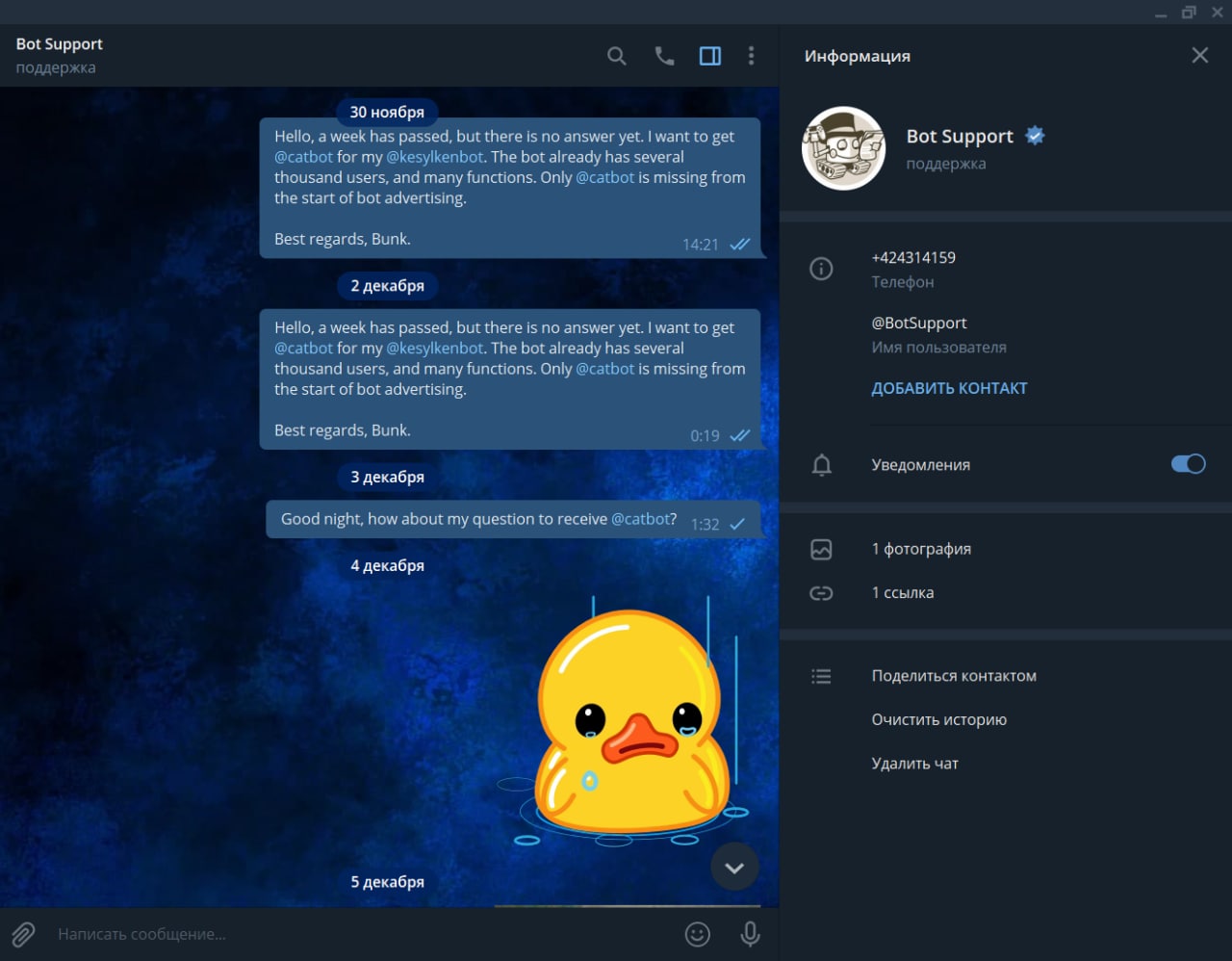Click the 3 декабря date badge
Viewport: 1232px width, 961px height.
click(387, 477)
